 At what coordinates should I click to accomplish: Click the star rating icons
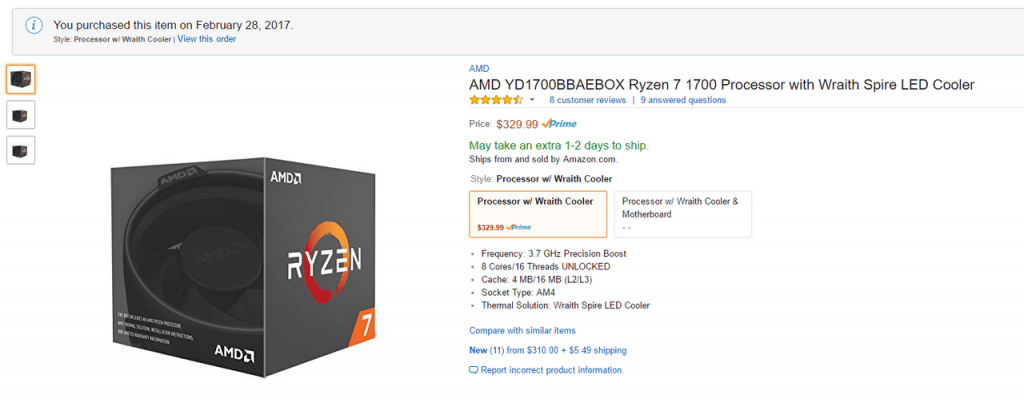click(x=496, y=100)
